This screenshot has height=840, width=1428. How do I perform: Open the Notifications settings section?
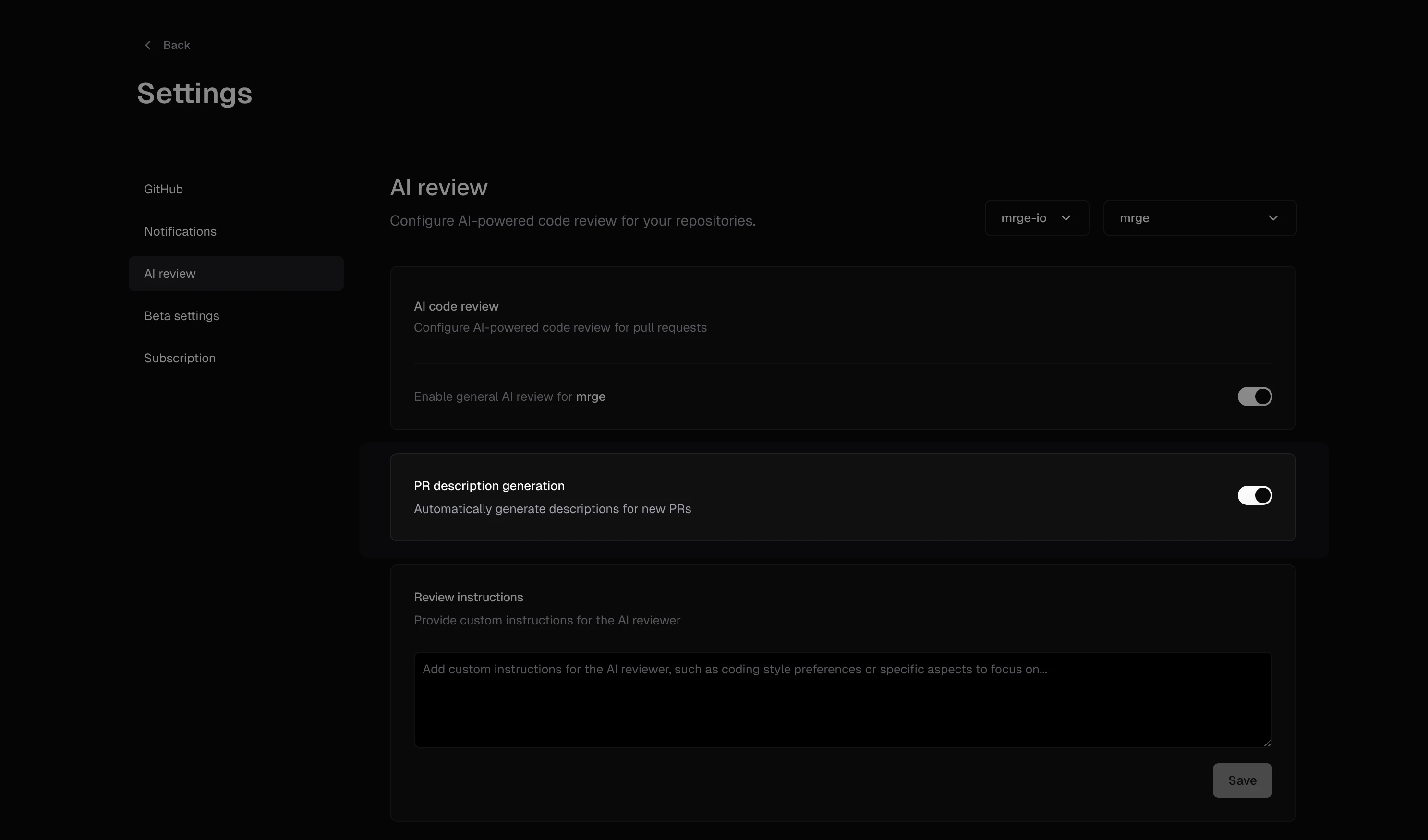pos(180,231)
